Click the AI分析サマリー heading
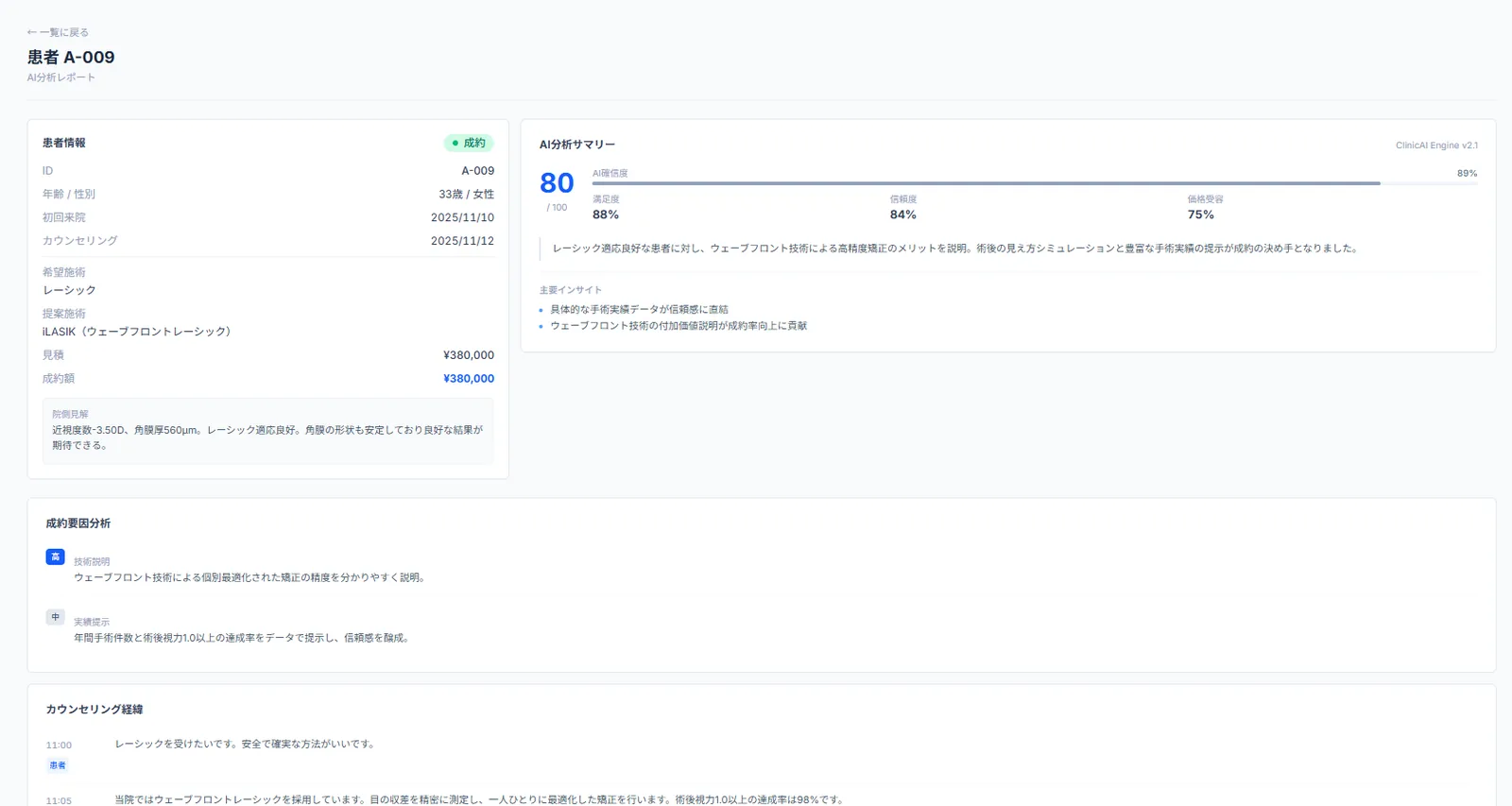Screen dimensions: 1512x806 [x=577, y=145]
